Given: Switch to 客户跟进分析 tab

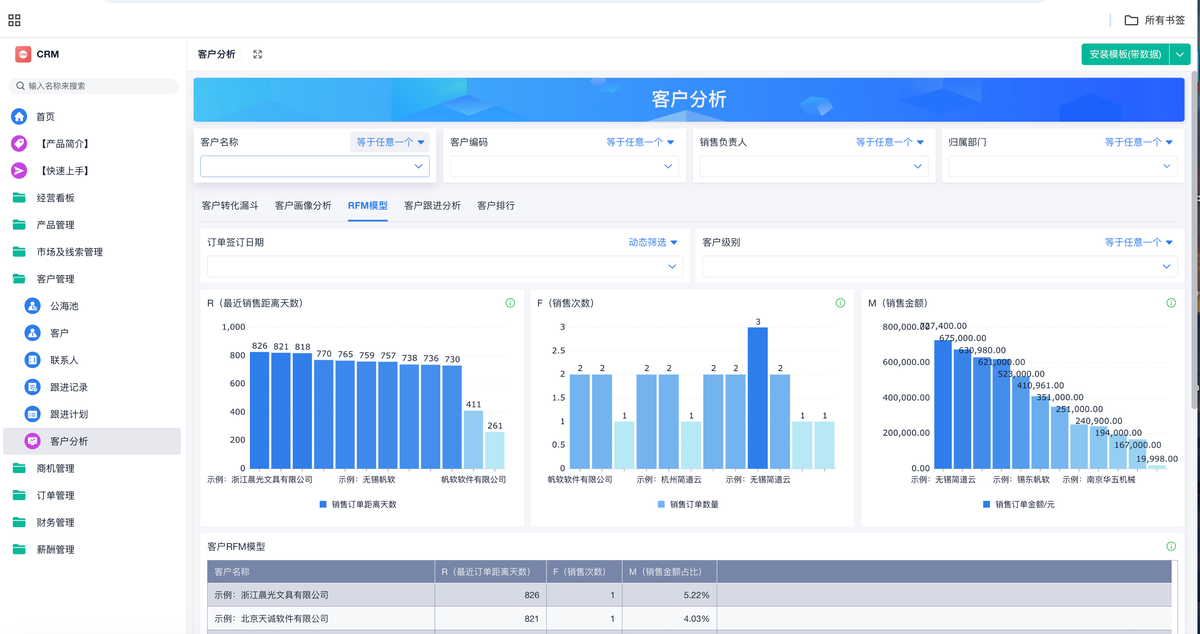Looking at the screenshot, I should point(432,205).
